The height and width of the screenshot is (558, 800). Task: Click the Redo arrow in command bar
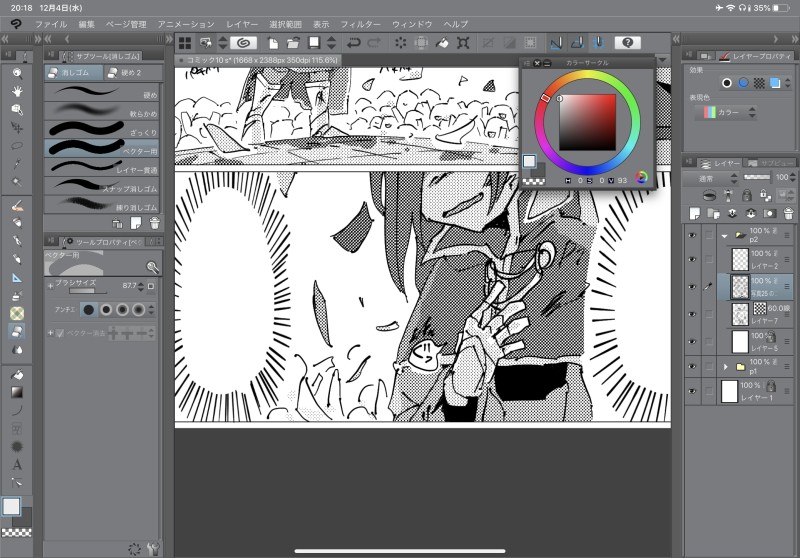374,43
